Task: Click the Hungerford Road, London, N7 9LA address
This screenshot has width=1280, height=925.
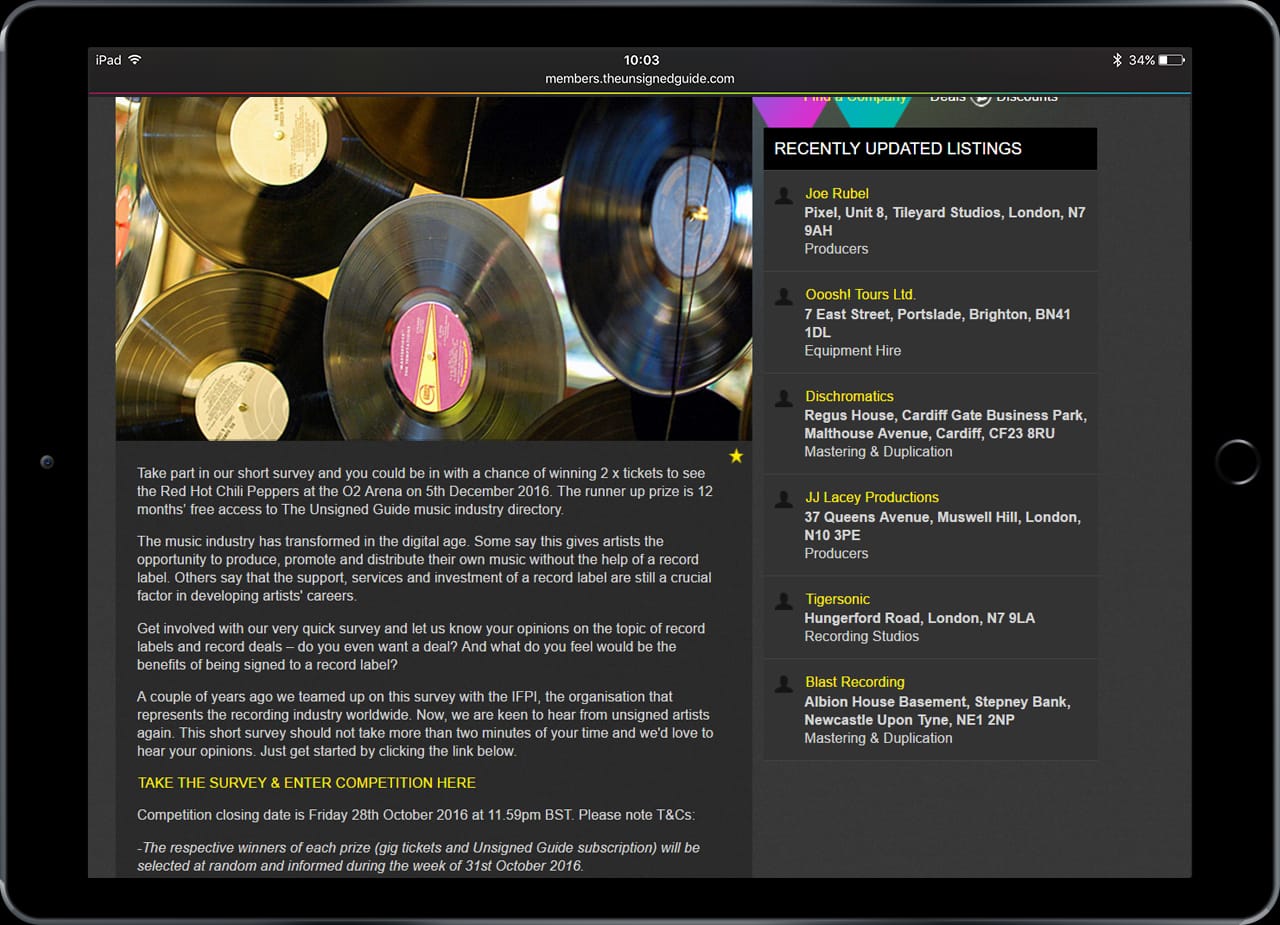Action: 920,618
